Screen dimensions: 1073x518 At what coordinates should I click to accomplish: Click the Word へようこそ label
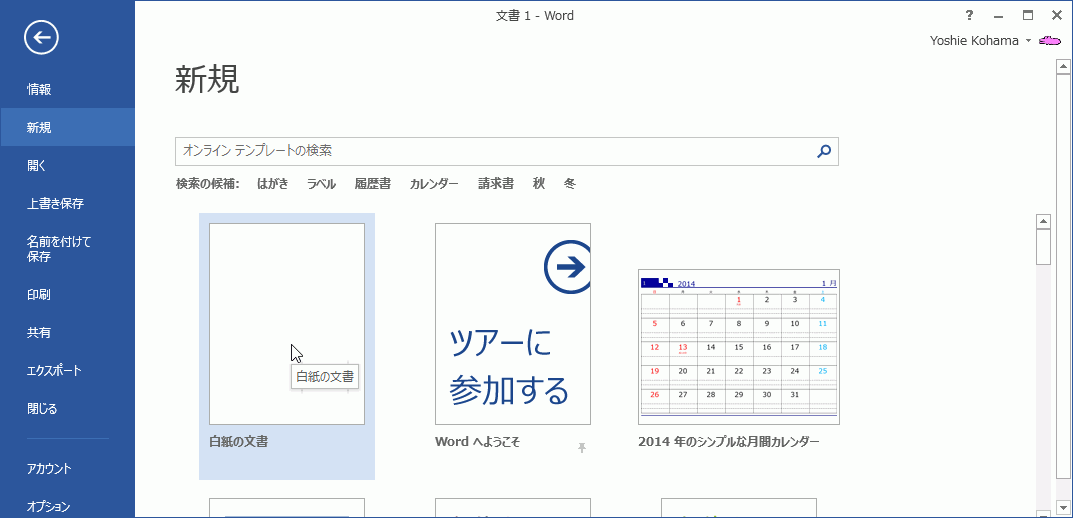pyautogui.click(x=478, y=442)
